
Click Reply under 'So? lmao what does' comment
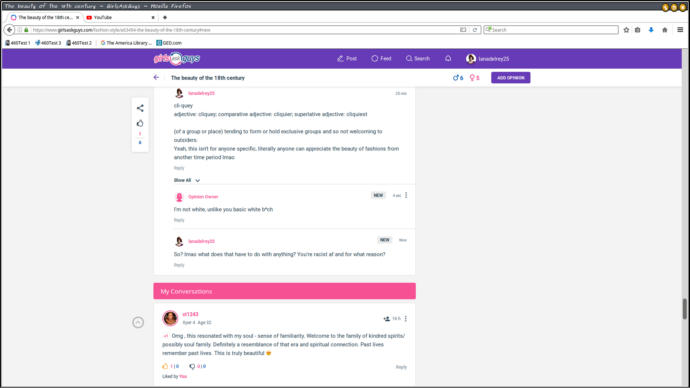pos(179,265)
